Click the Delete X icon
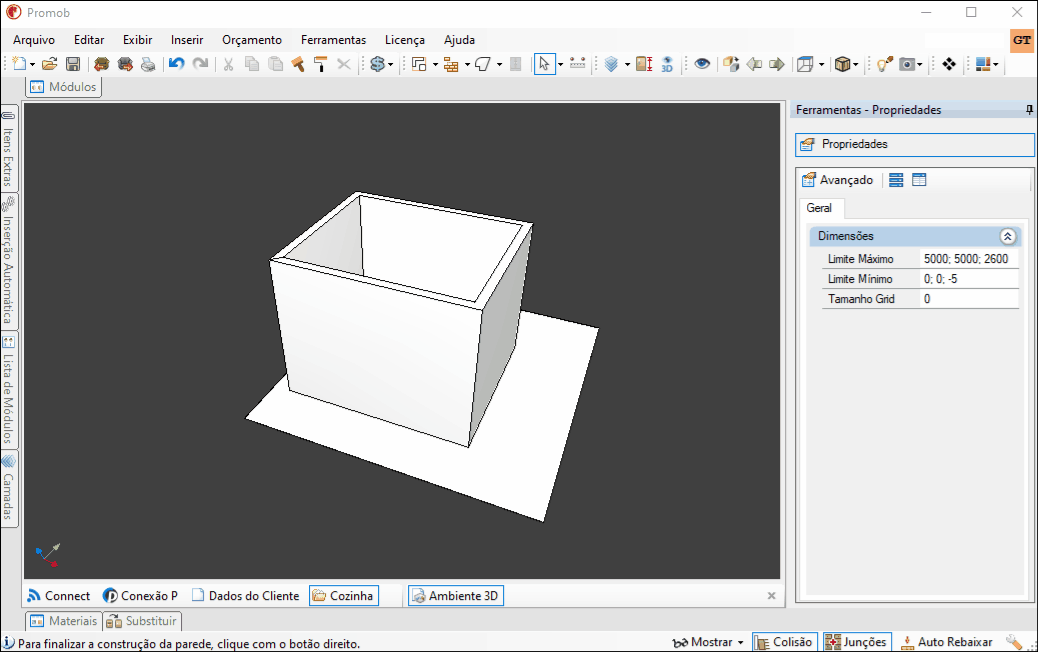1038x652 pixels. (344, 64)
